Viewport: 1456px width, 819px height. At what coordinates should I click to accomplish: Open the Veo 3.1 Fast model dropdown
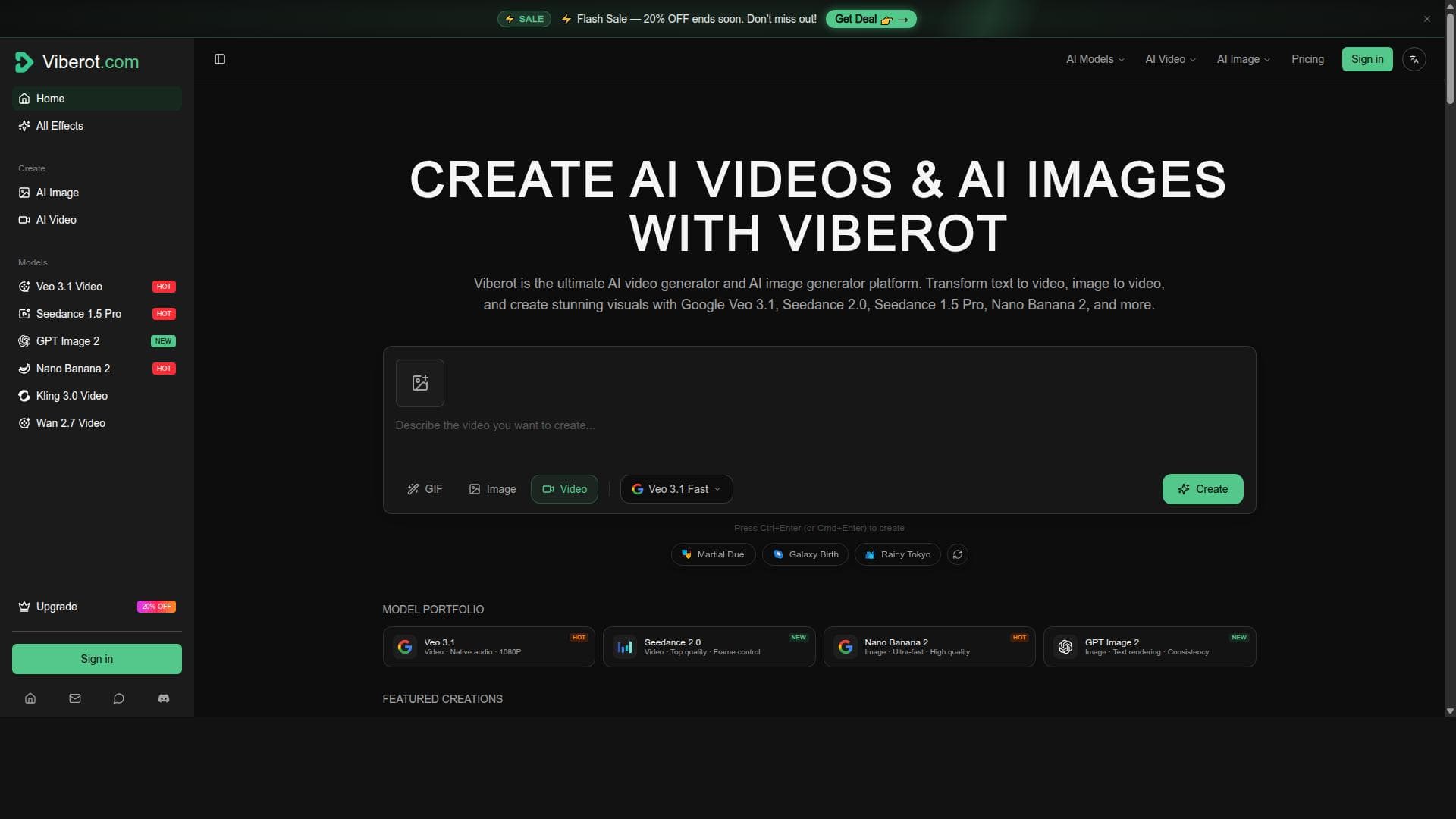pyautogui.click(x=676, y=489)
